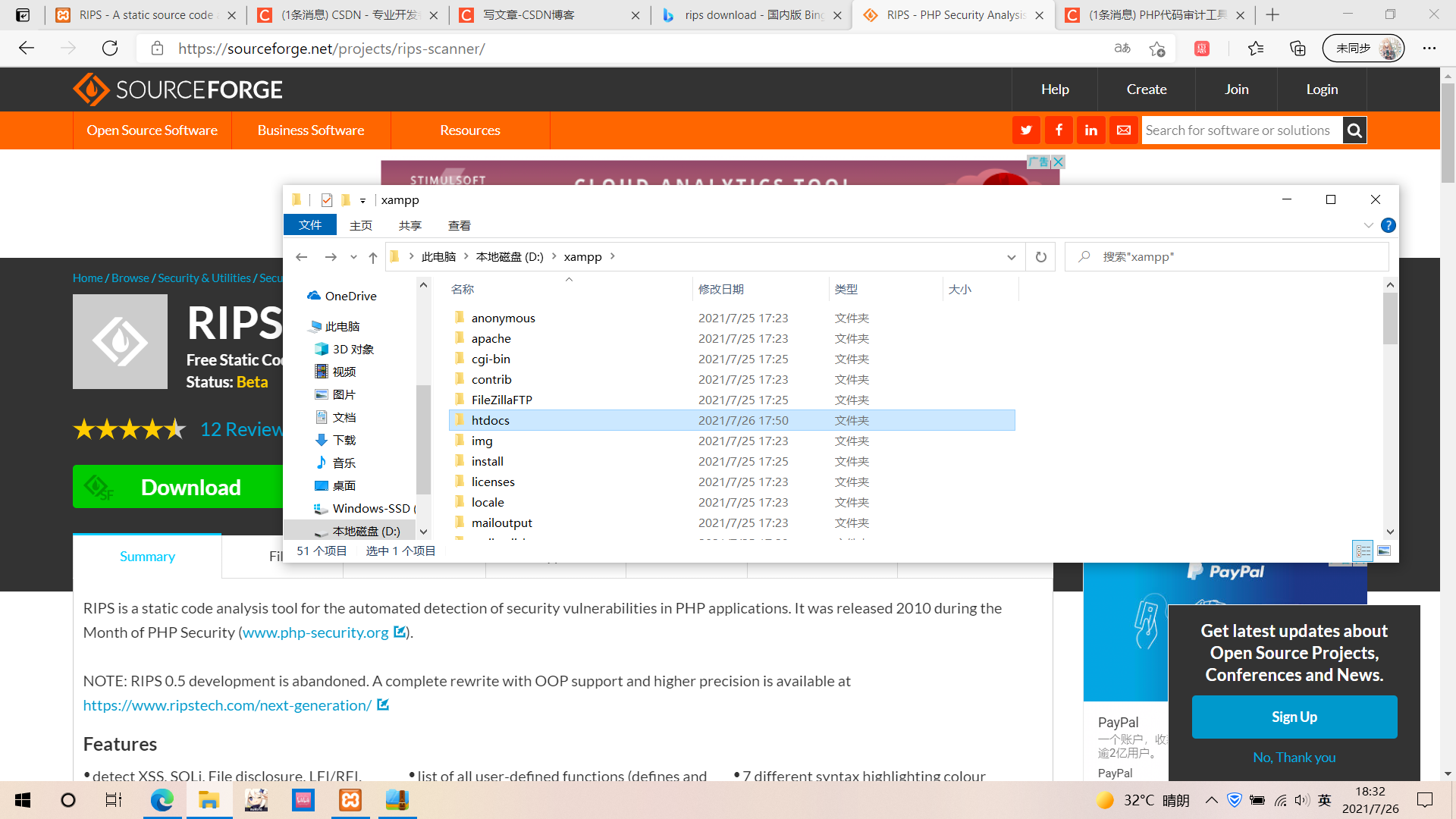Open the www.php-security.org link
This screenshot has height=819, width=1456.
[x=315, y=632]
